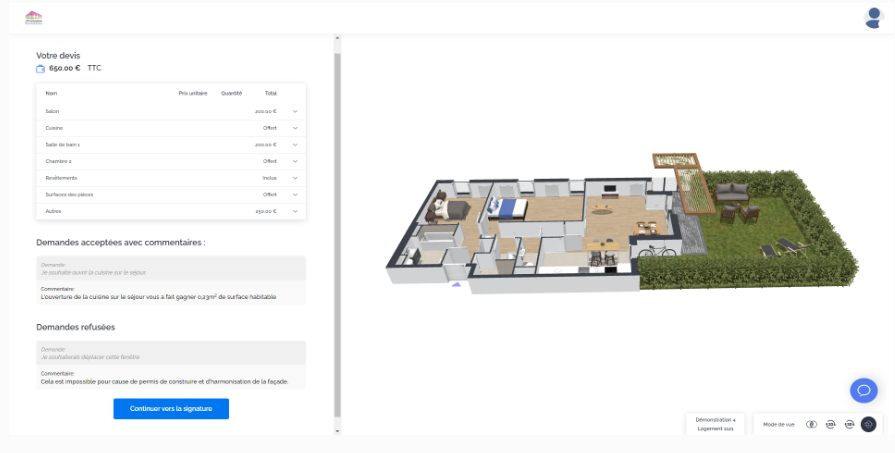Click the 650.00 € quote total

tap(64, 68)
